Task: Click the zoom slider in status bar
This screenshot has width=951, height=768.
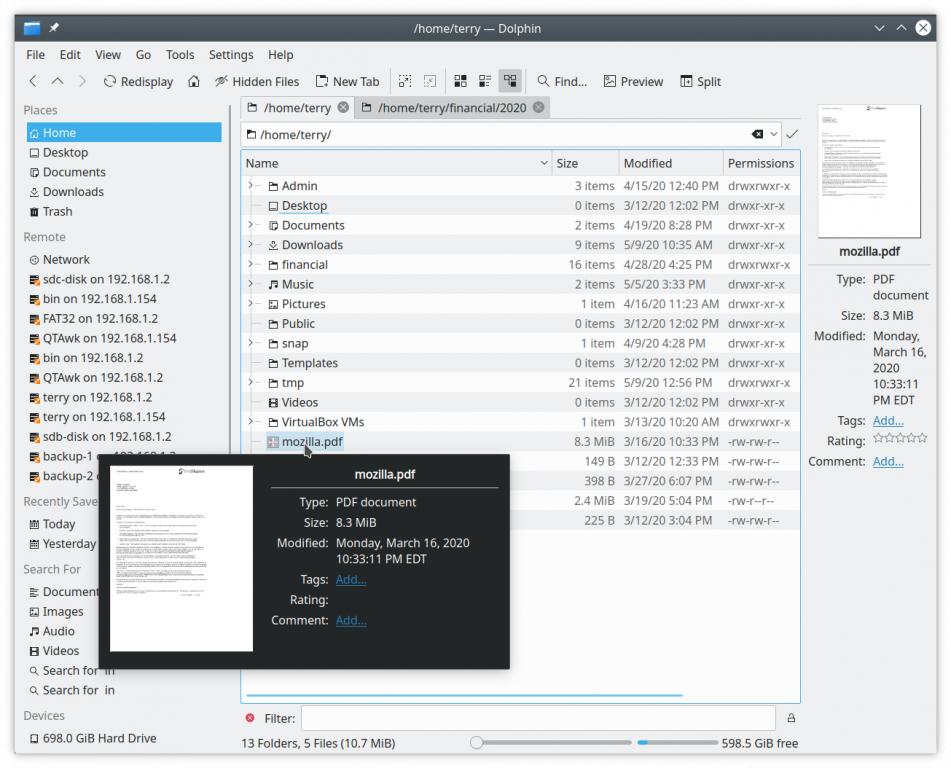Action: [553, 743]
